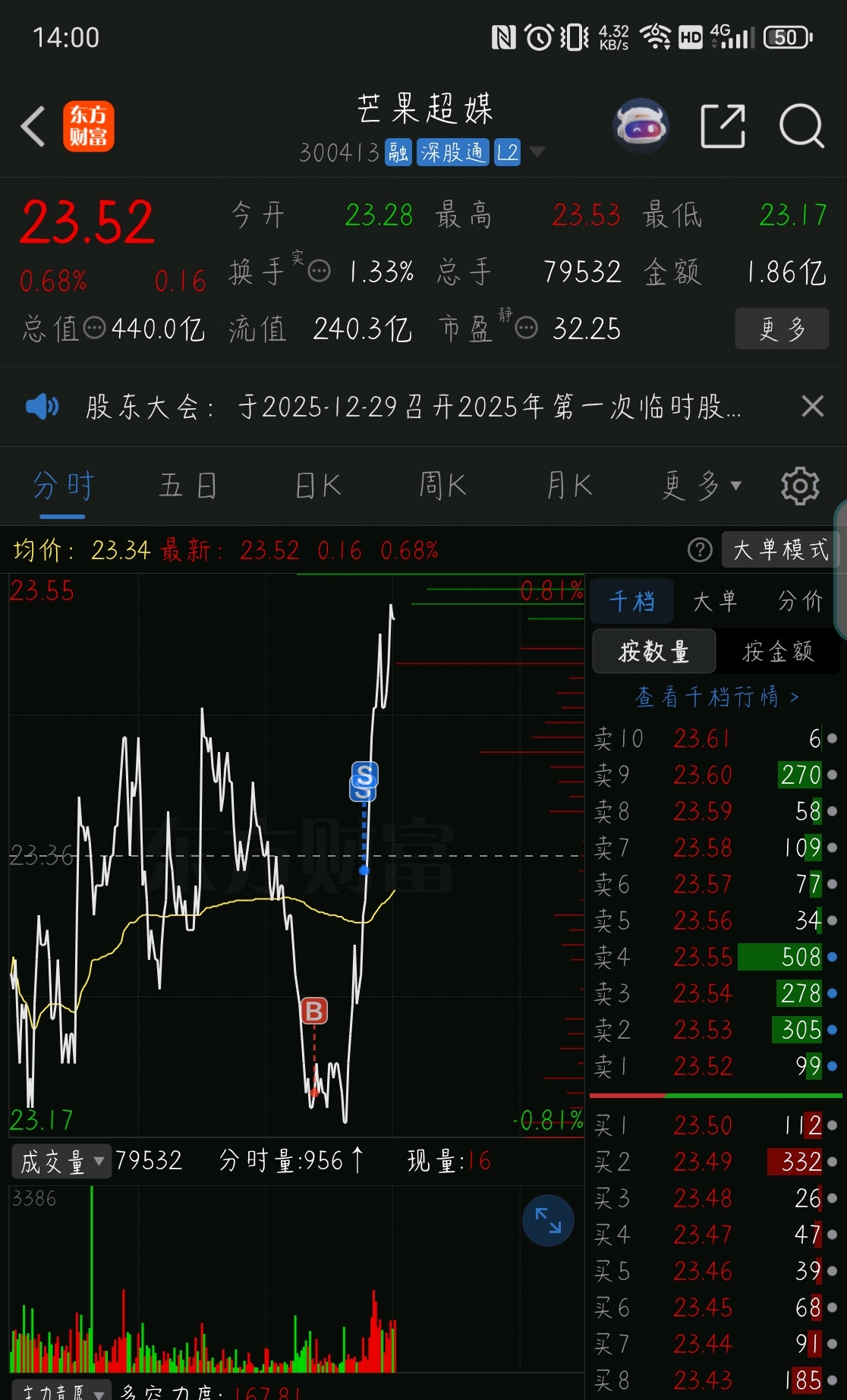Viewport: 847px width, 1400px height.
Task: Tap the dot beside 卖4 row
Action: pyautogui.click(x=833, y=957)
